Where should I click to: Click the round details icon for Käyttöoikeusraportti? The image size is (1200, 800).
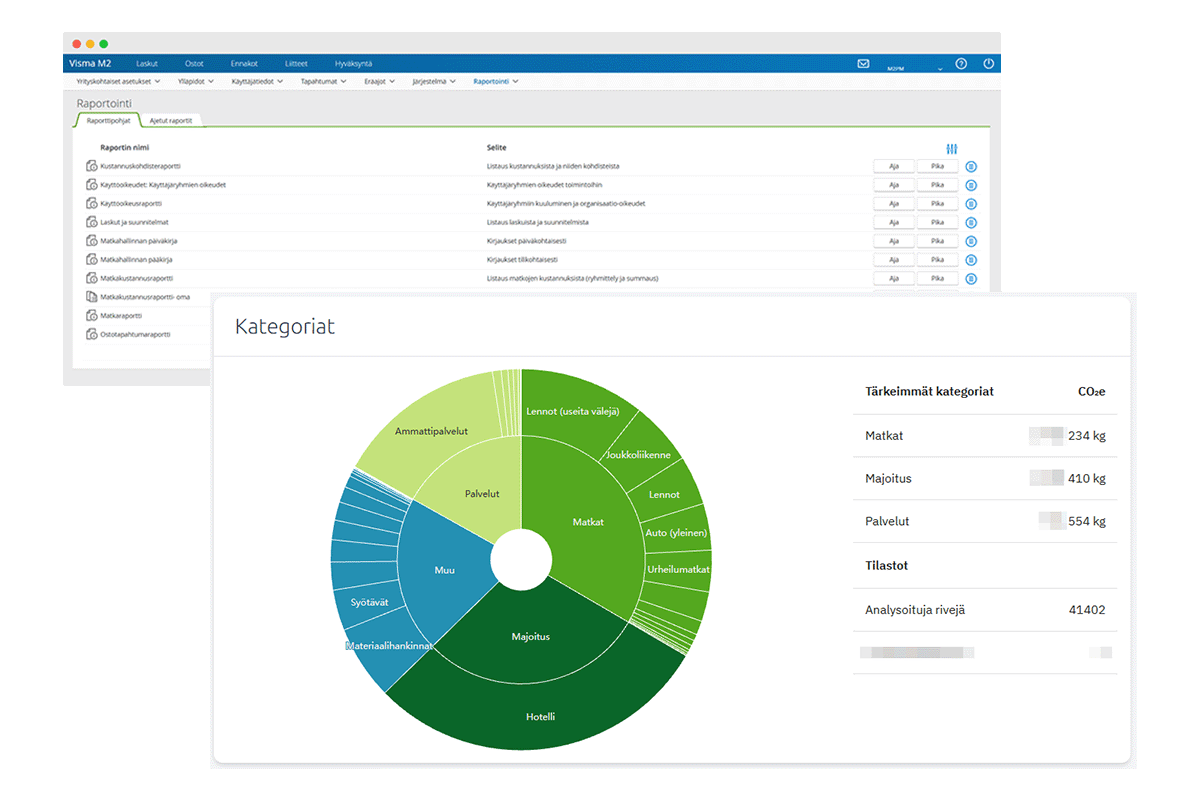click(x=971, y=204)
